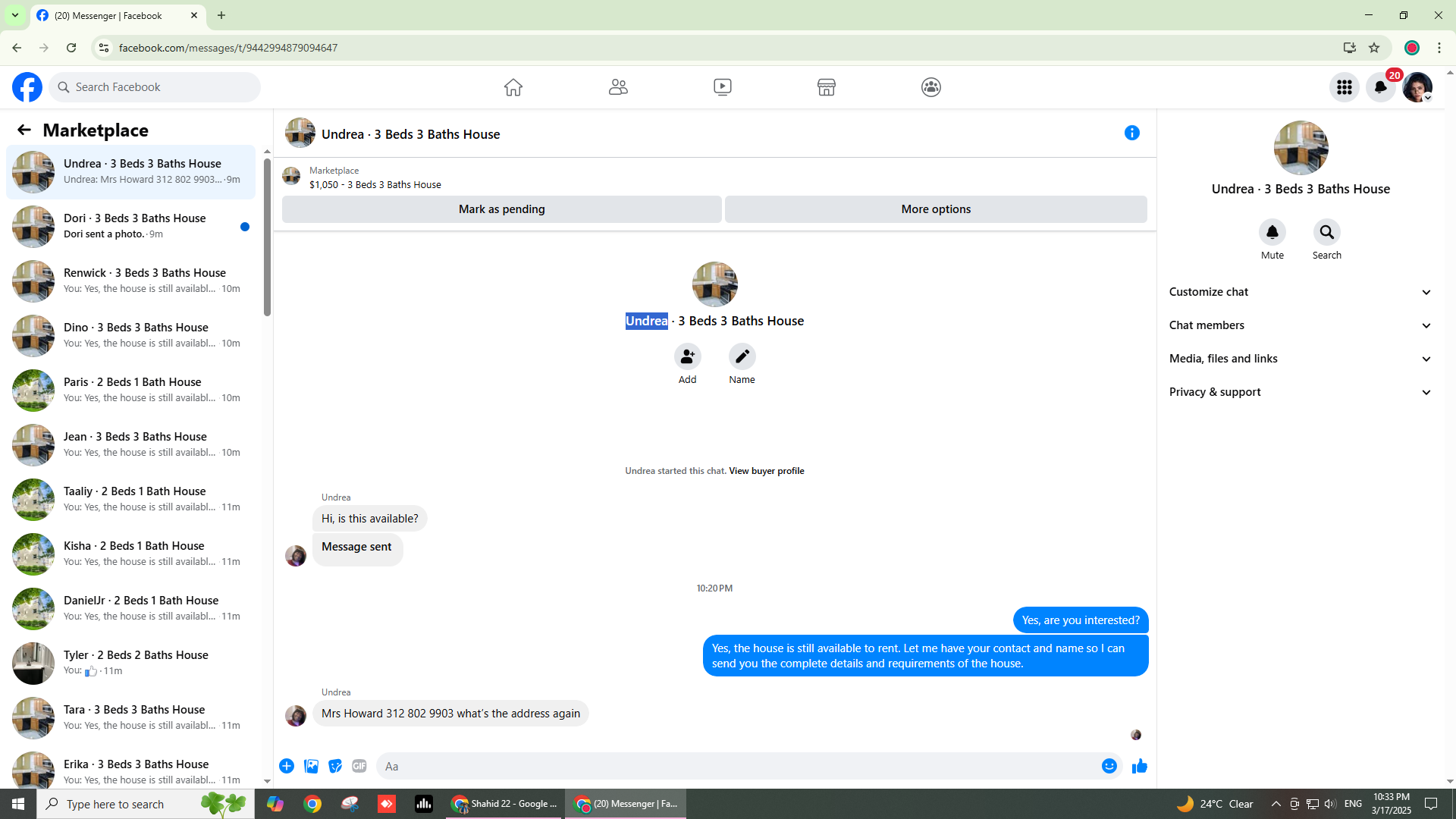Expand Media, files and links section
This screenshot has height=819, width=1456.
pos(1301,359)
